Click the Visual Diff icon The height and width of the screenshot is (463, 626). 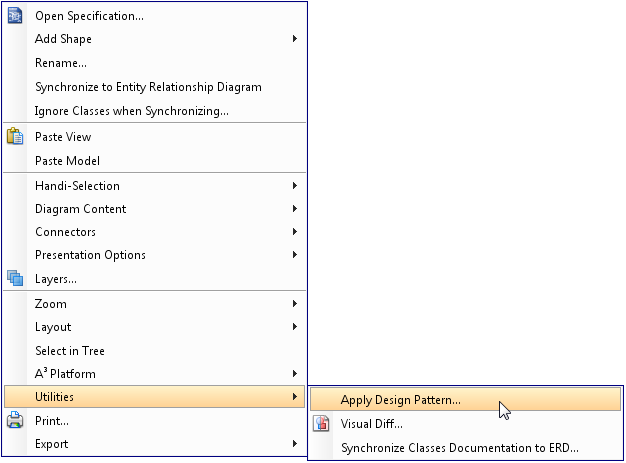(x=321, y=423)
